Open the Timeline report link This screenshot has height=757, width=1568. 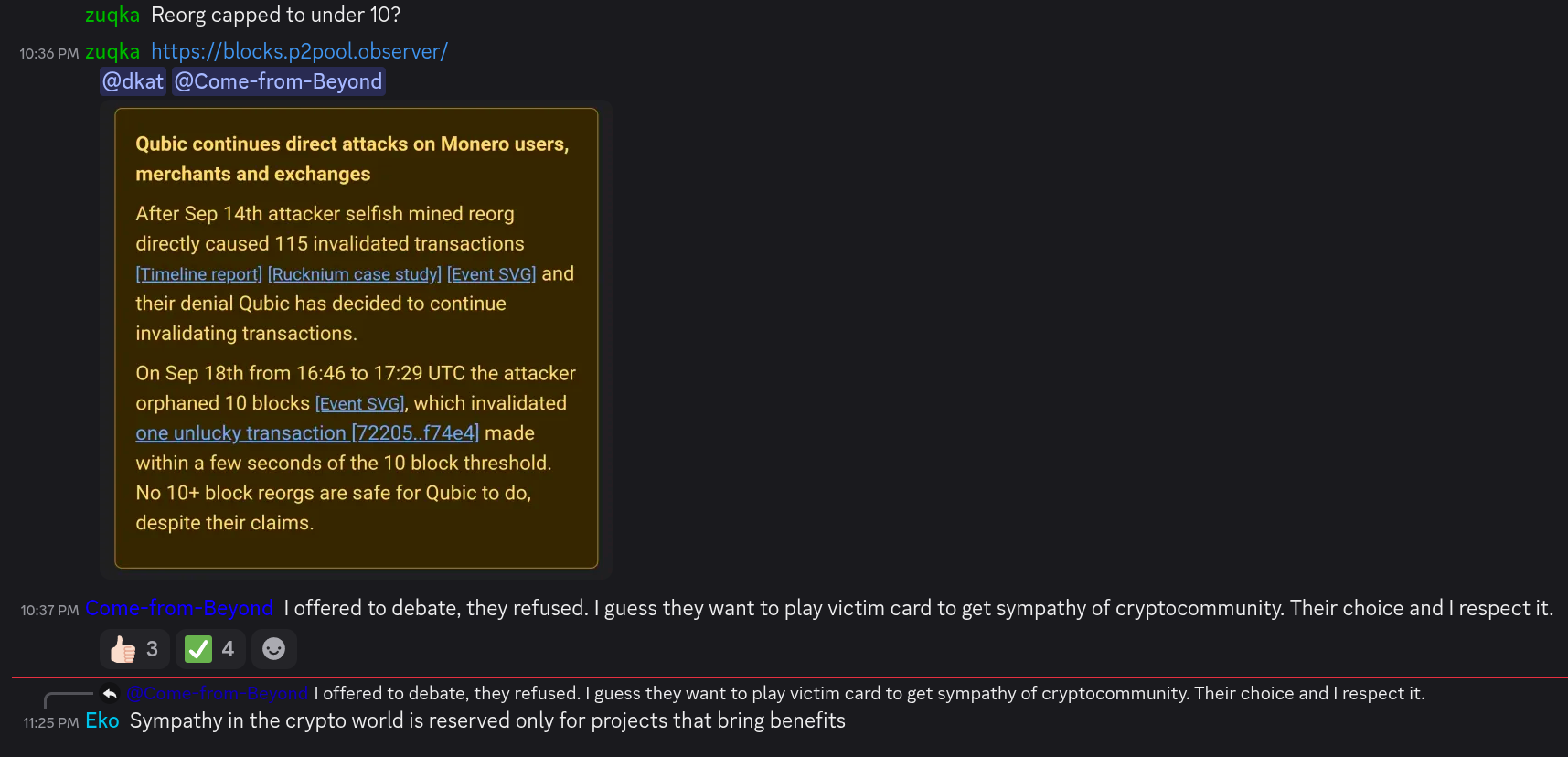click(198, 274)
